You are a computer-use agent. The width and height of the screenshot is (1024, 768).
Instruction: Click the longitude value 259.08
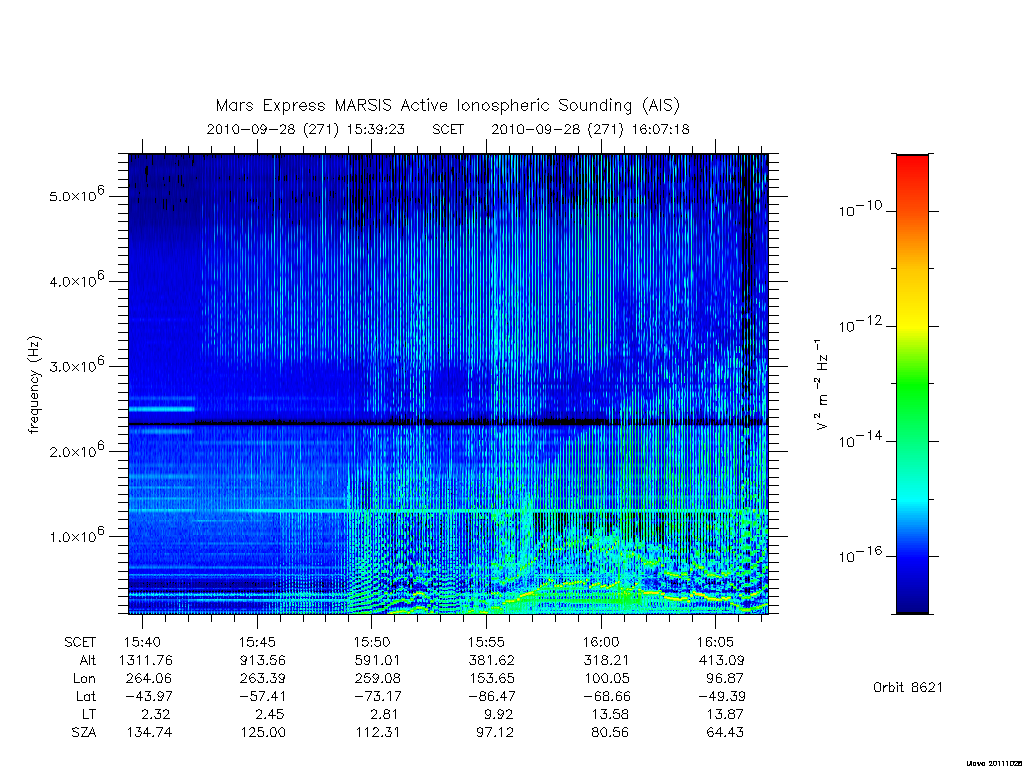(x=377, y=679)
